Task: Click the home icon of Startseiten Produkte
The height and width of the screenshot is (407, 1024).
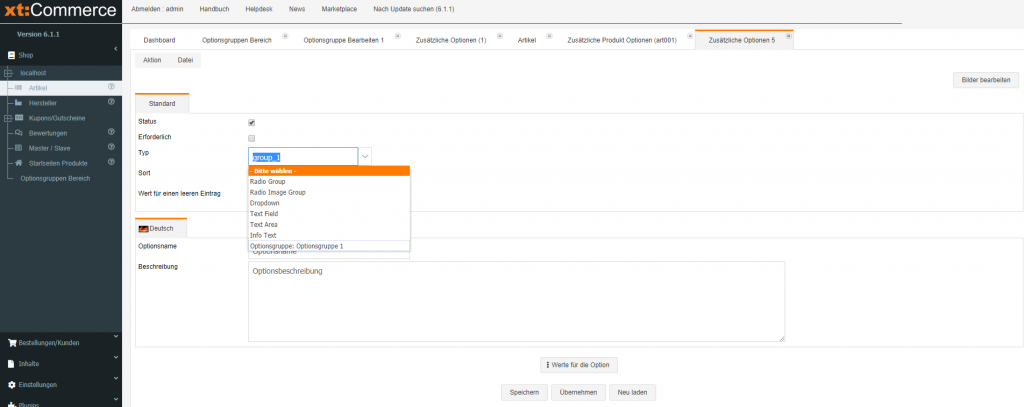Action: pos(18,162)
